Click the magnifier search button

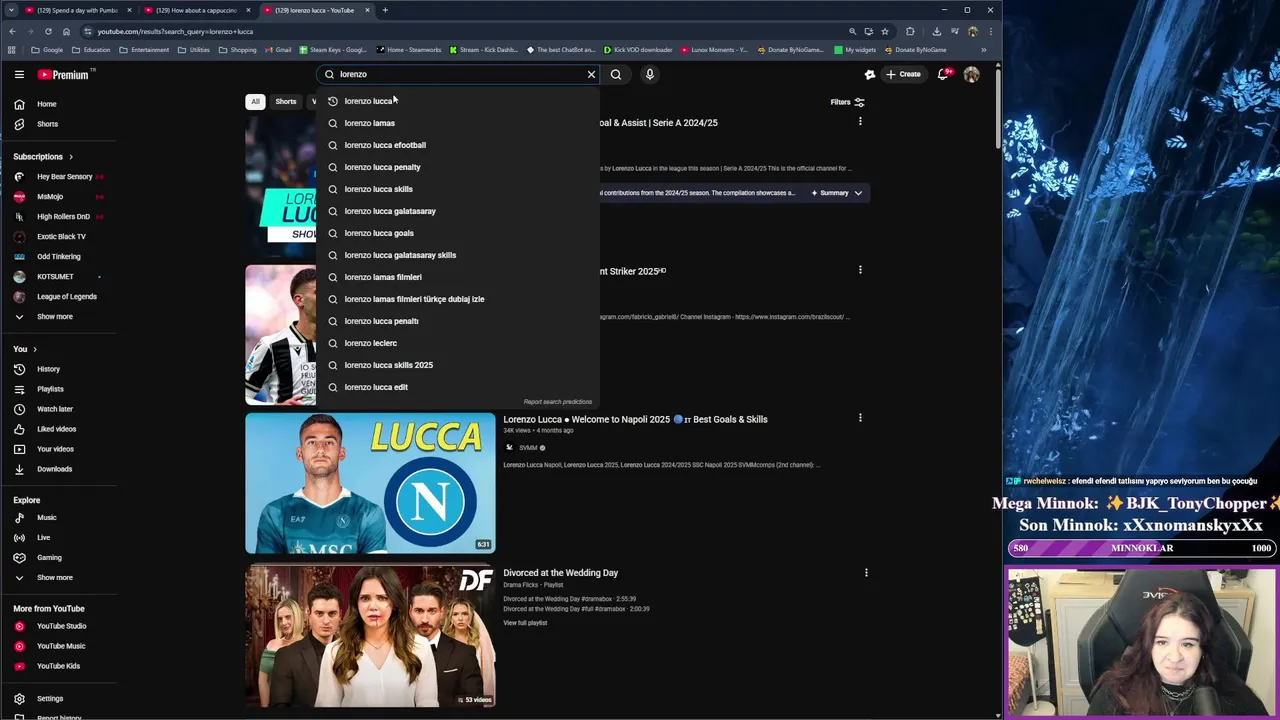tap(616, 74)
